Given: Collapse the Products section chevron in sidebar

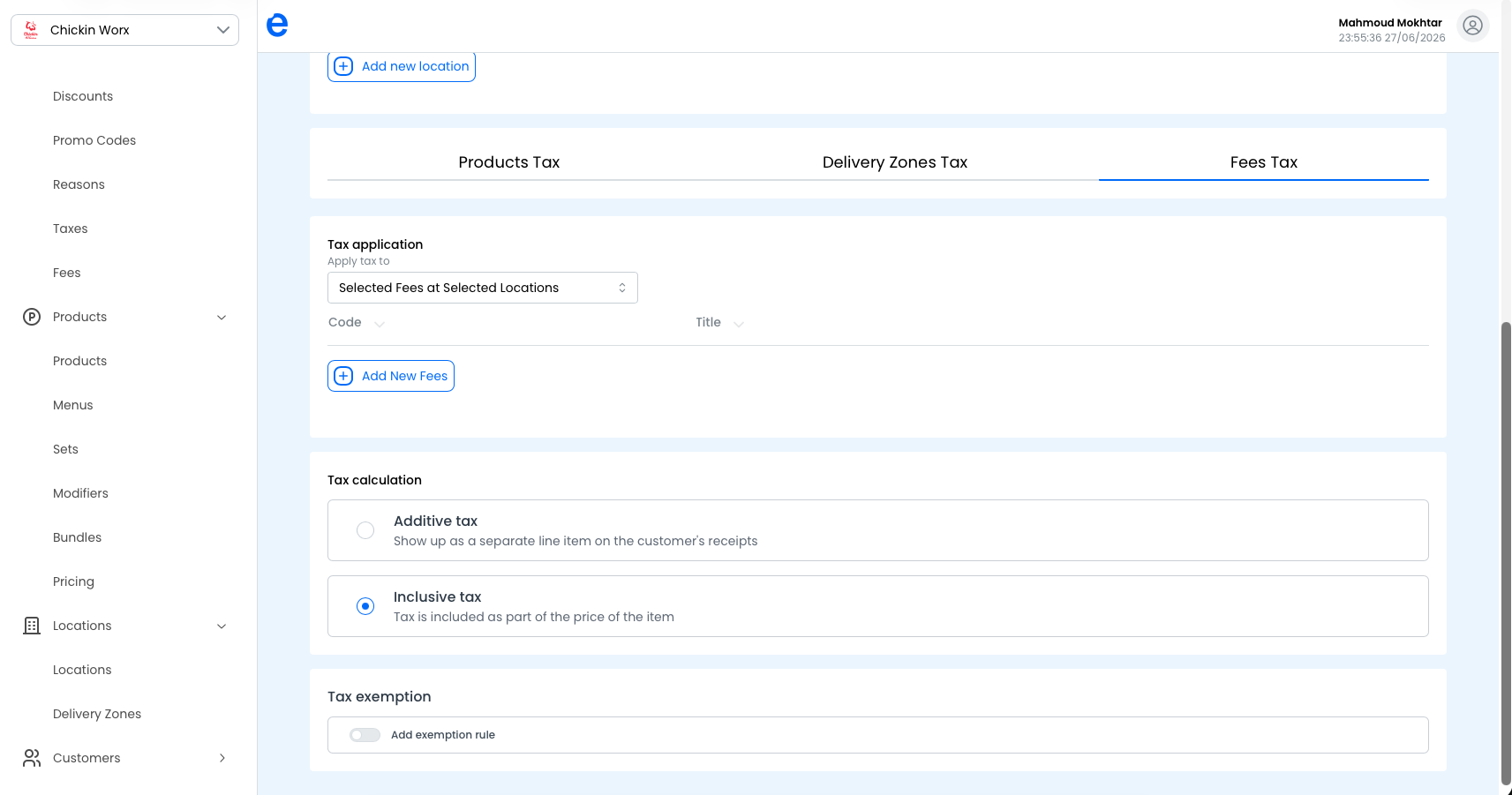Looking at the screenshot, I should pos(222,317).
